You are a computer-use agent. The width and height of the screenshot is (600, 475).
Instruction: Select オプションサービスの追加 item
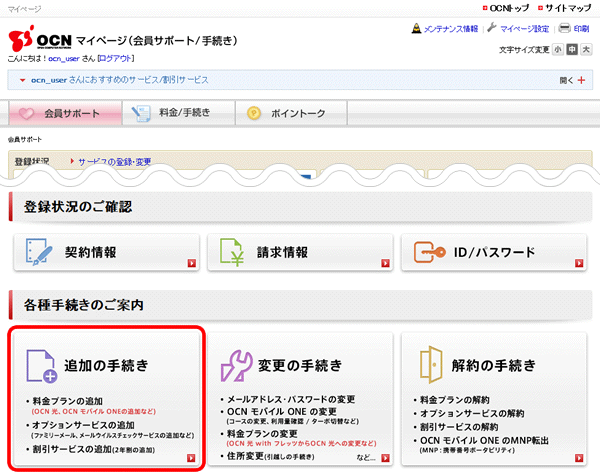point(83,425)
